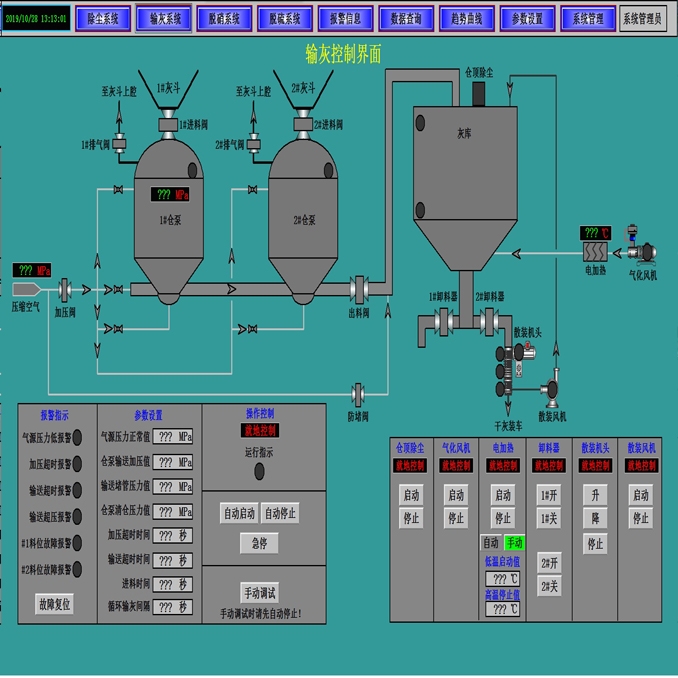The image size is (678, 678).
Task: Click the 1#灰斗 hopper graphic
Action: [168, 89]
